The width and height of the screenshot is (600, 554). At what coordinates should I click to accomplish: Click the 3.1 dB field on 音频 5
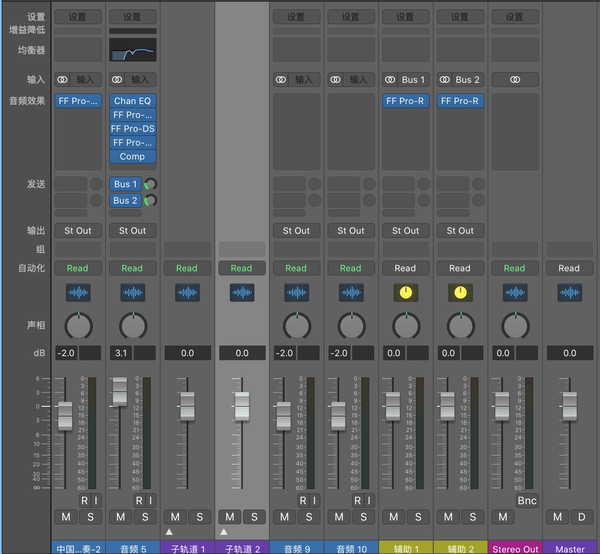click(120, 353)
